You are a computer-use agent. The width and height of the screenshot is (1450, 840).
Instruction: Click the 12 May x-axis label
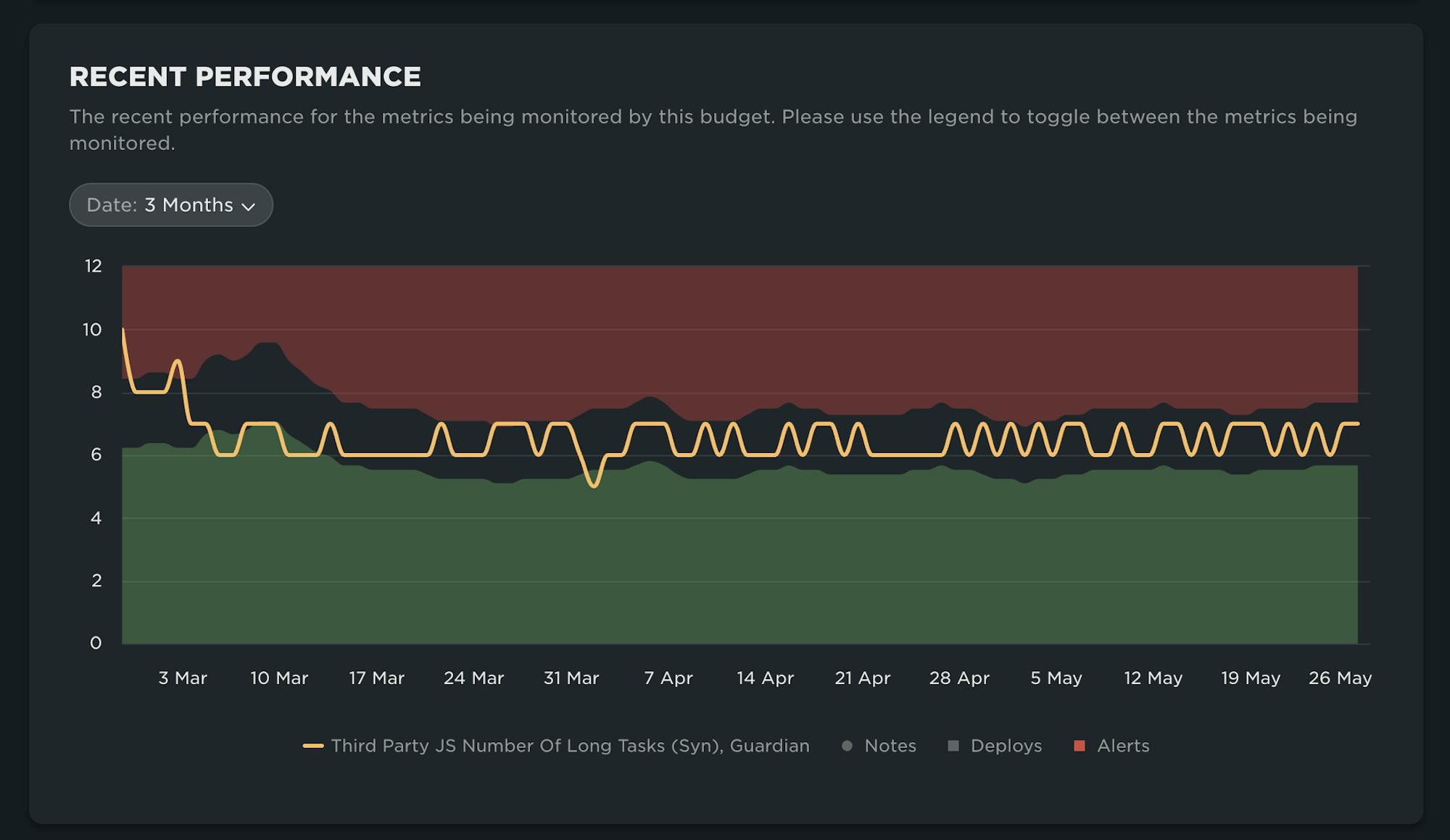tap(1153, 678)
